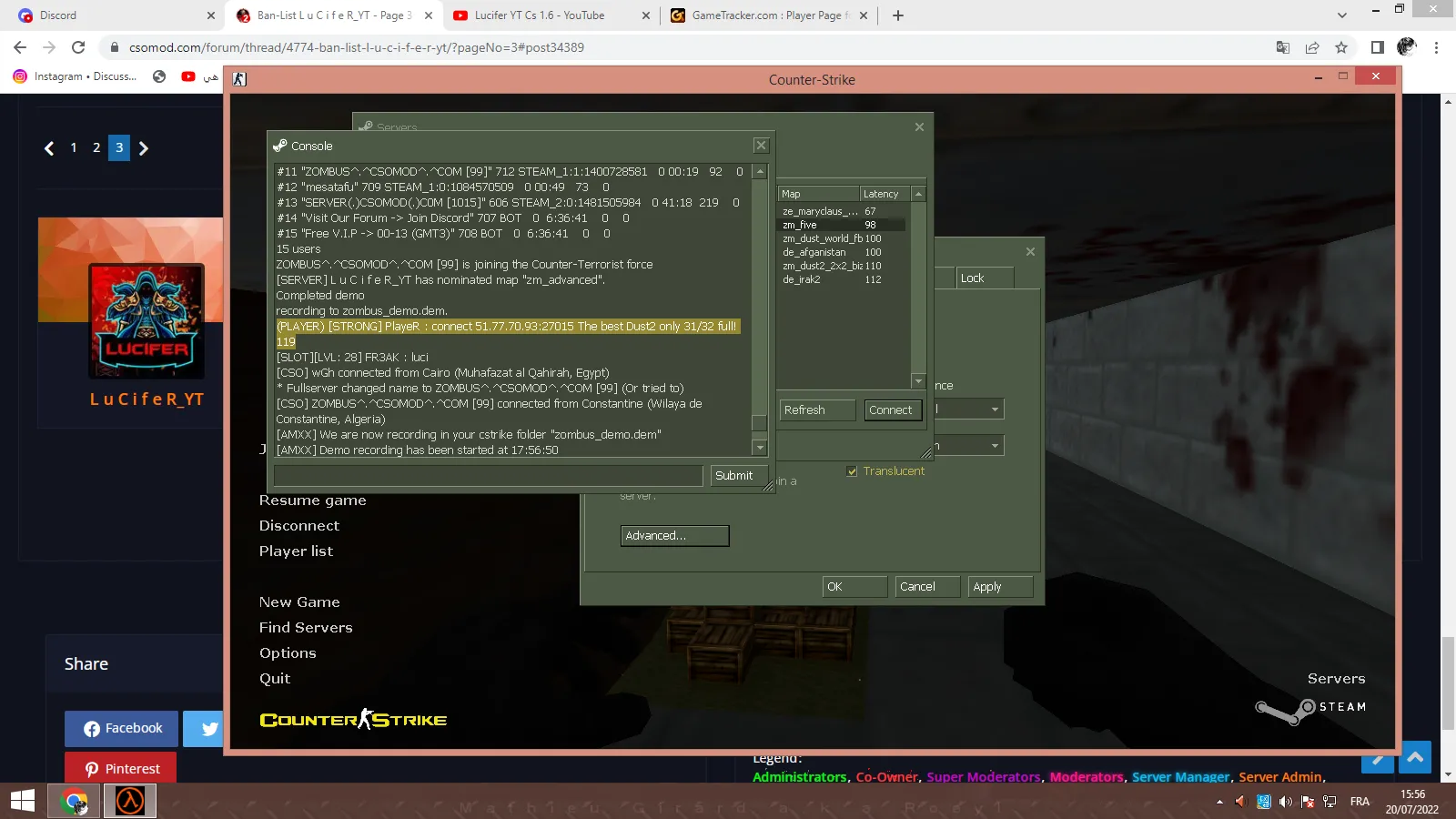The height and width of the screenshot is (819, 1456).
Task: Click the Connect button
Action: [891, 410]
